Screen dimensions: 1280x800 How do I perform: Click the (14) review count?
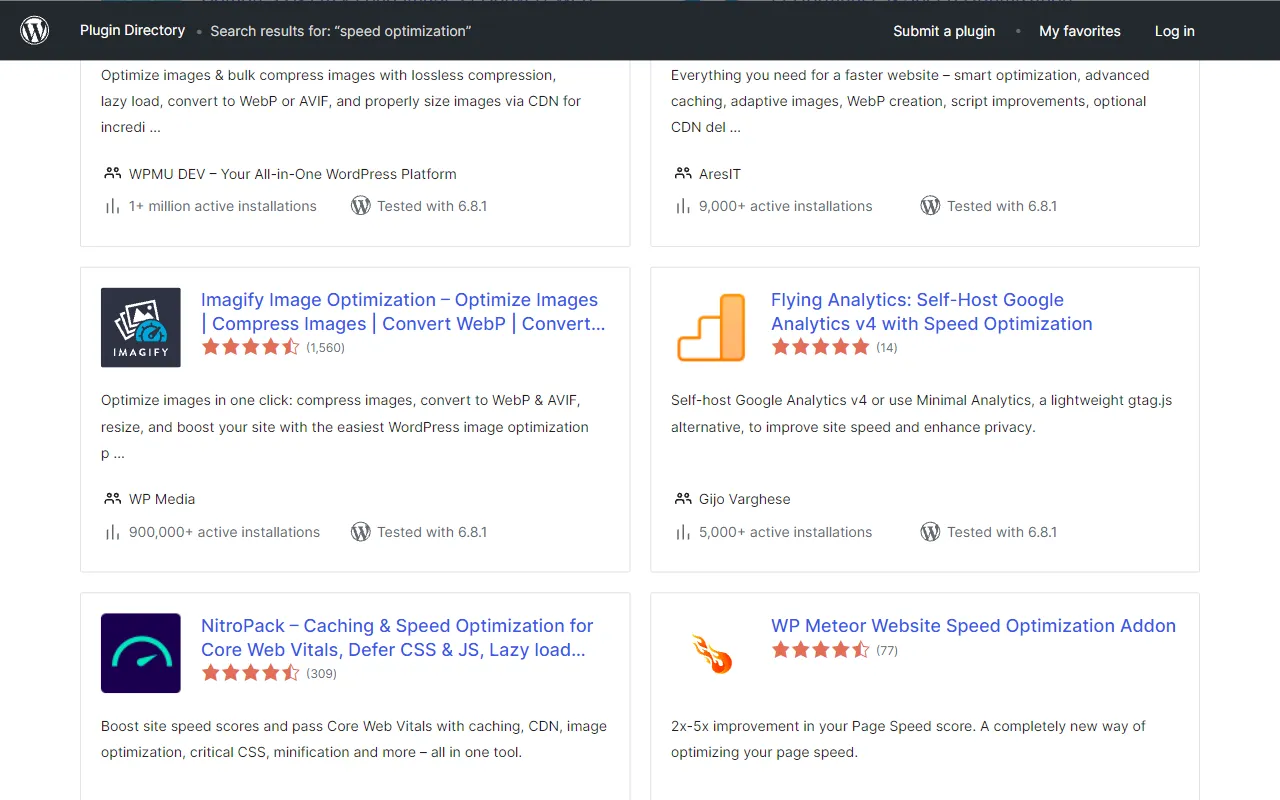887,348
